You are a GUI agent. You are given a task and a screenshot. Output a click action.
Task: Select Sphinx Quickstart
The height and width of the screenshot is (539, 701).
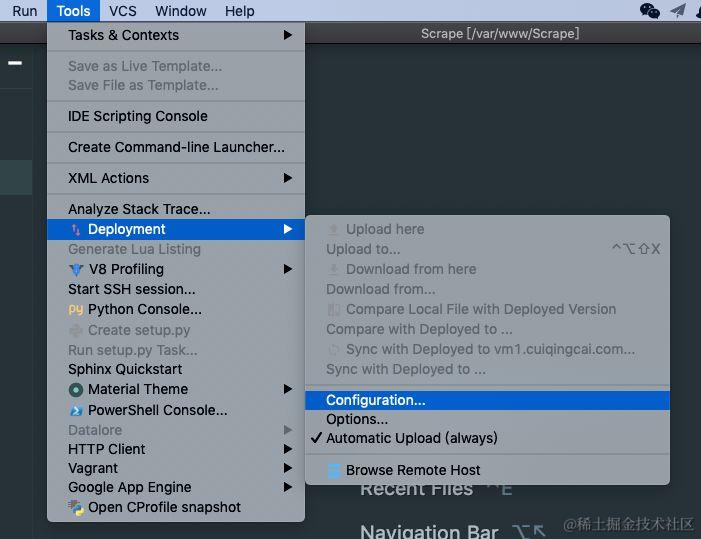coord(176,369)
